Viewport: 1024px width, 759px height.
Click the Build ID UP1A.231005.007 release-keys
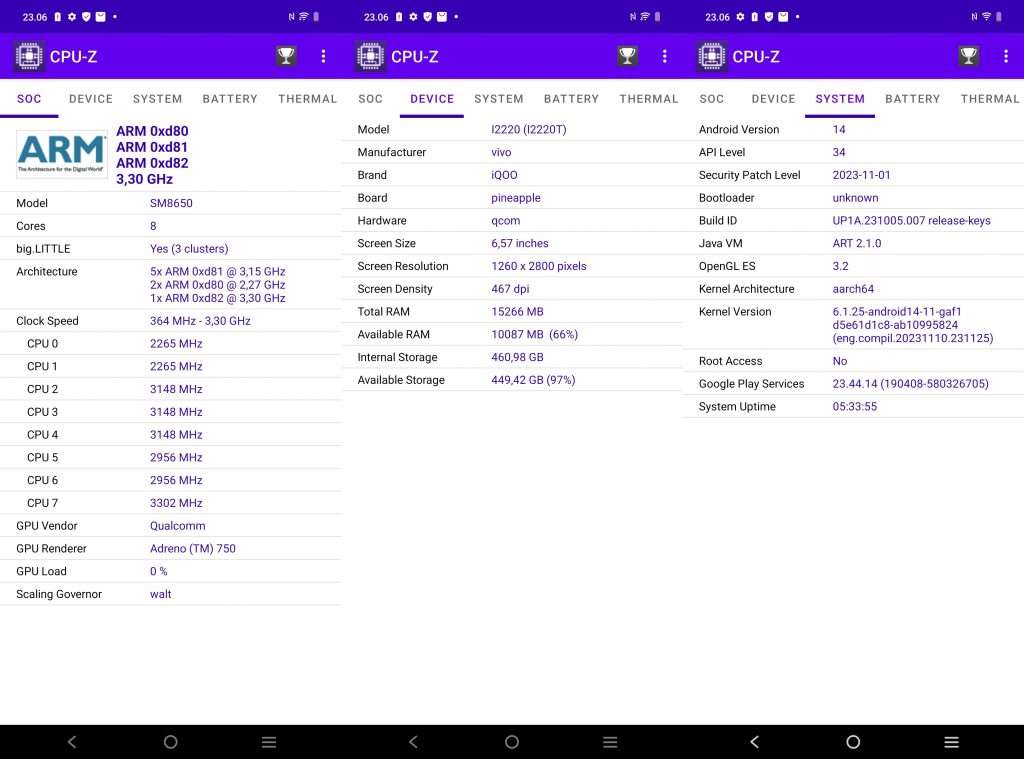(911, 221)
